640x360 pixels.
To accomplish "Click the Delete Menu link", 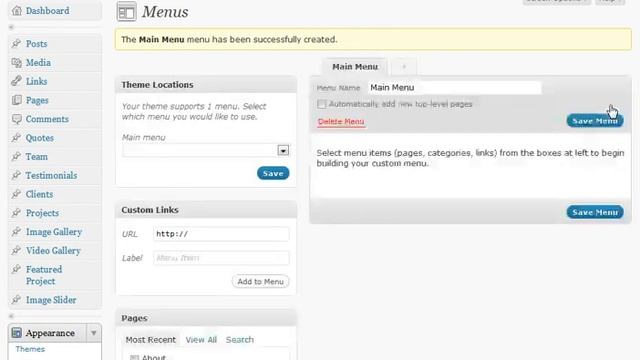I will pyautogui.click(x=341, y=122).
